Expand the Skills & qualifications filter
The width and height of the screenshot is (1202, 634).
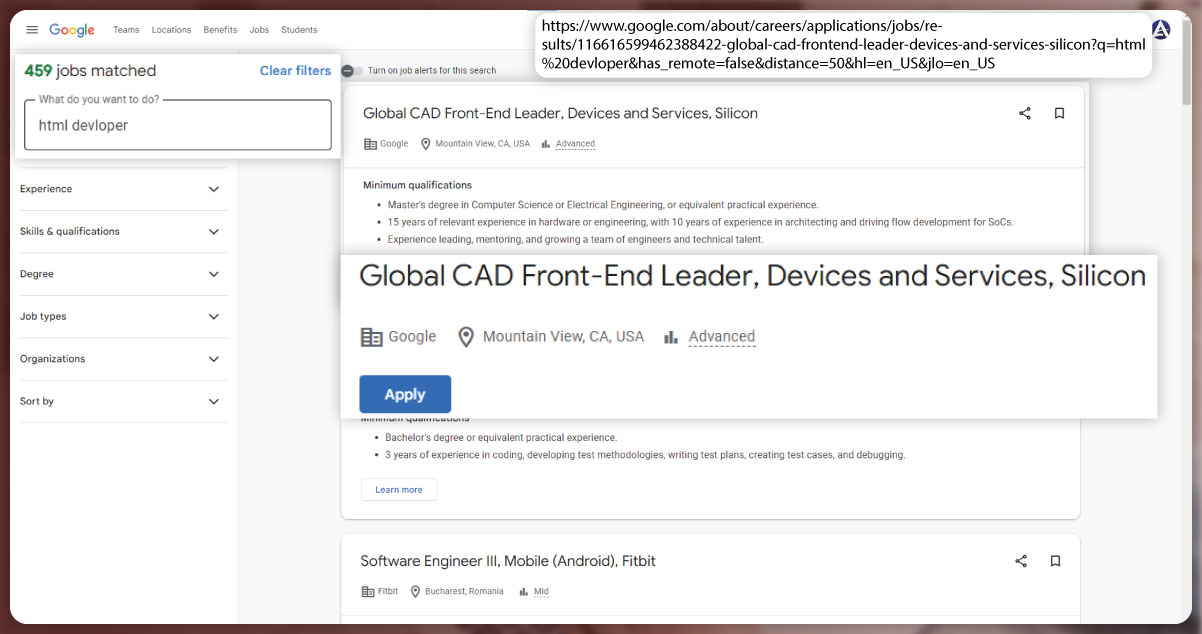(x=124, y=231)
